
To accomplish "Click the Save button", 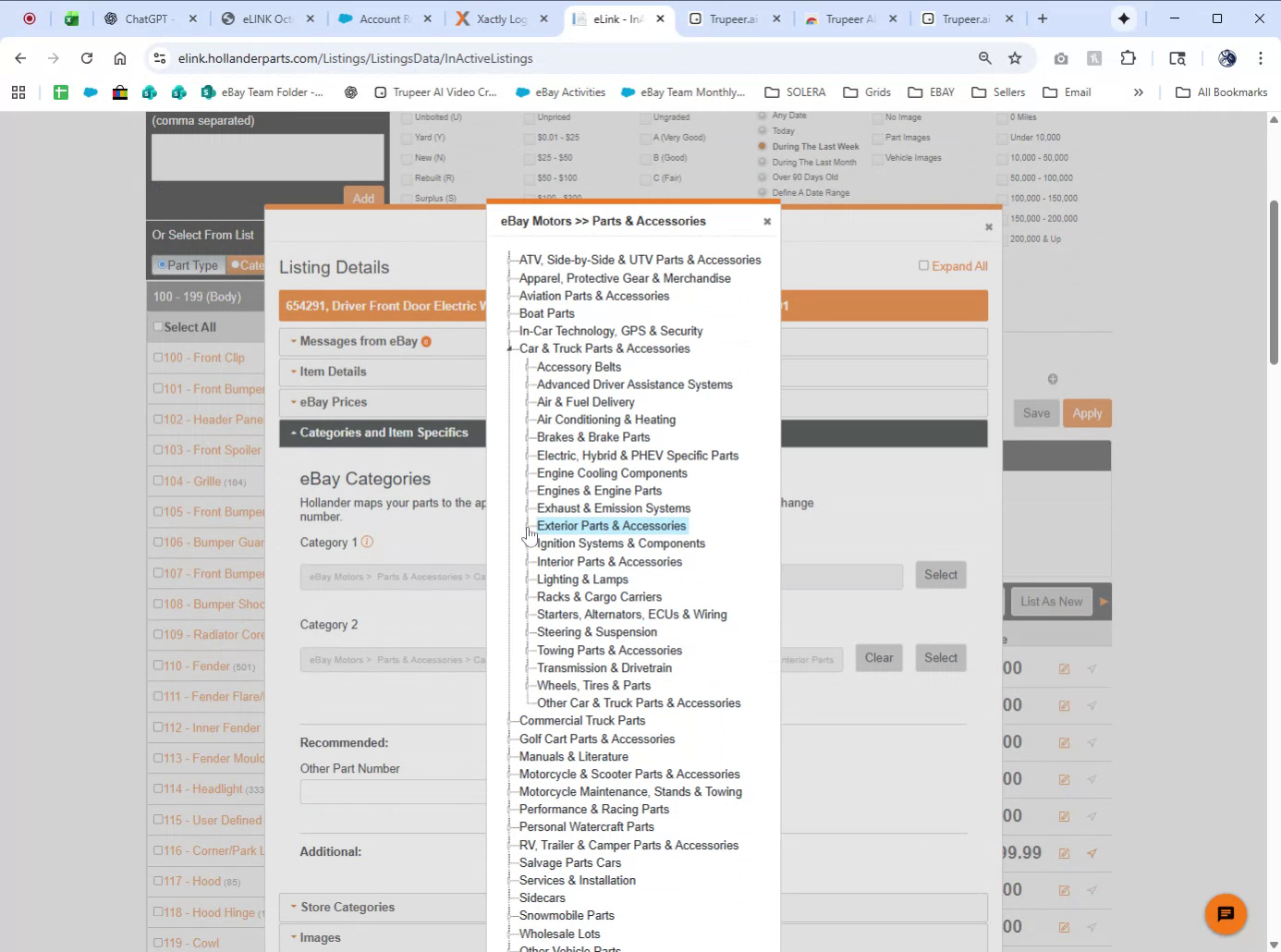I will (x=1036, y=413).
